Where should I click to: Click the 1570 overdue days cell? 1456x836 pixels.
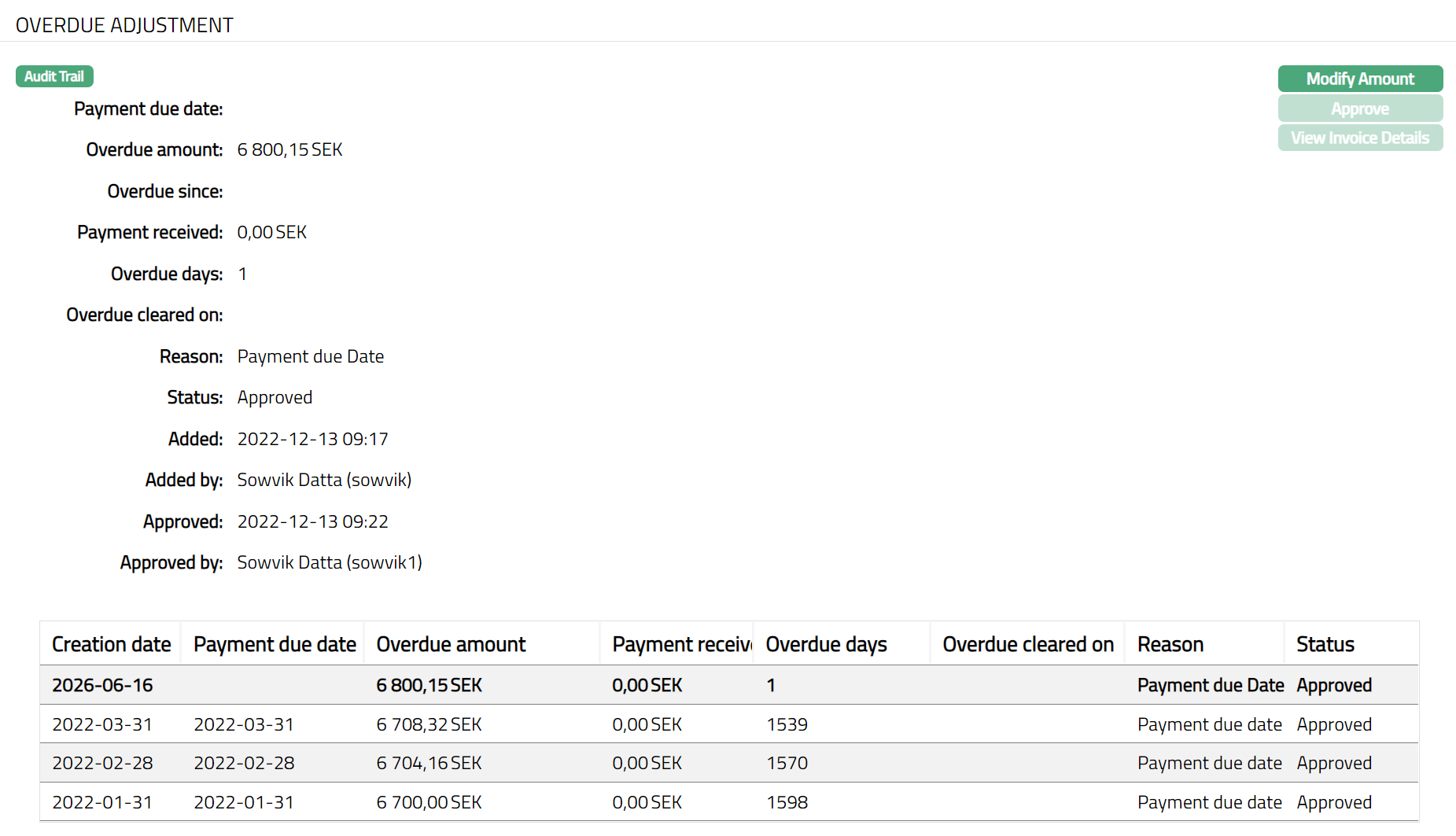(787, 763)
